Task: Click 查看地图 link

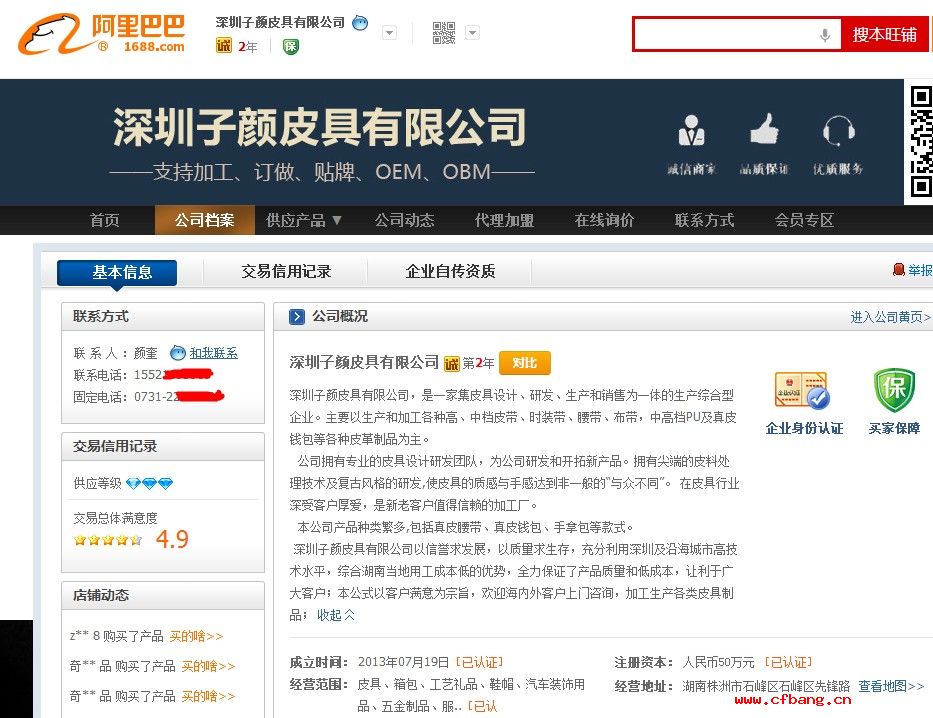Action: click(x=891, y=686)
